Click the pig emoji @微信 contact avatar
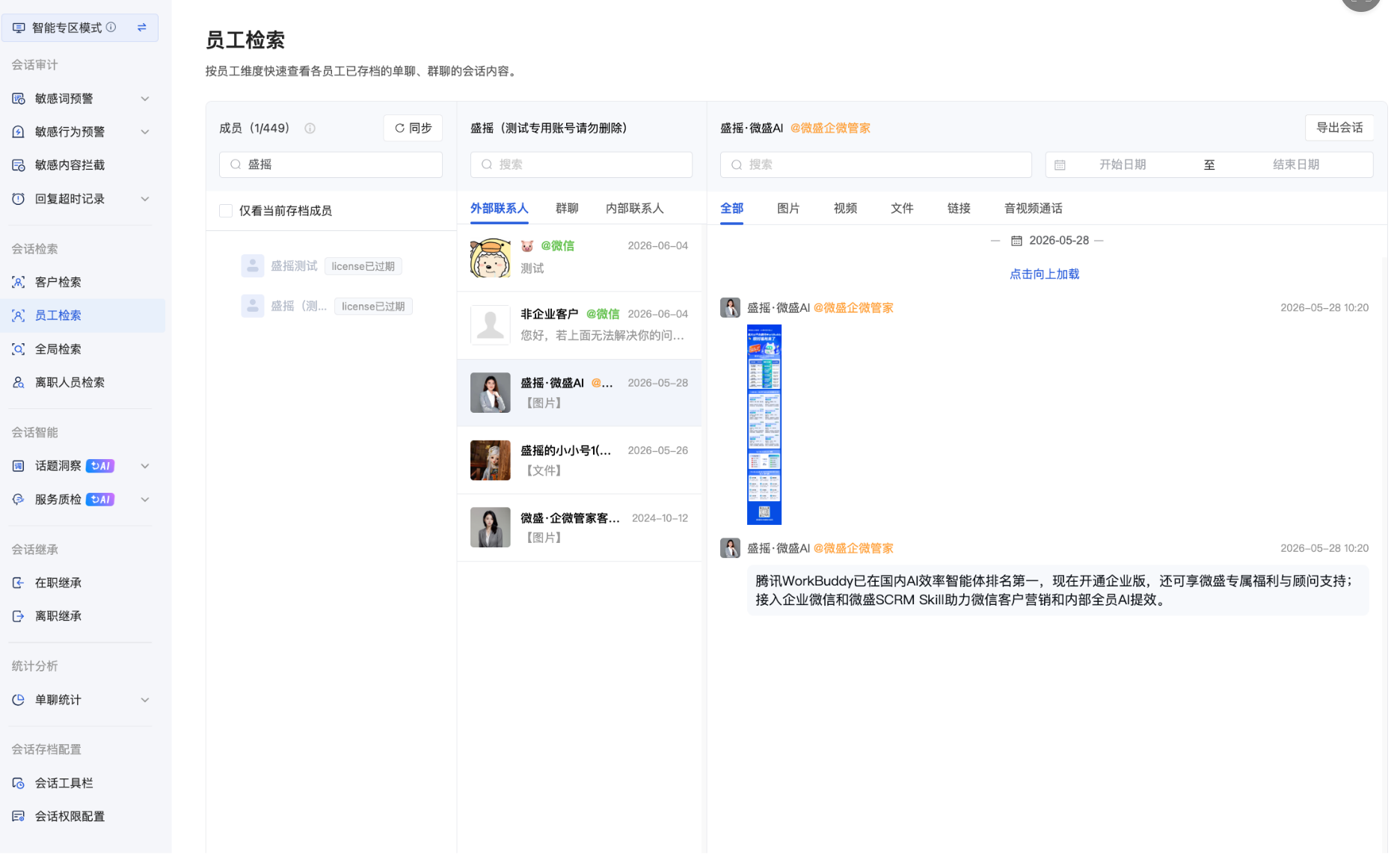This screenshot has height=854, width=1400. (x=491, y=258)
